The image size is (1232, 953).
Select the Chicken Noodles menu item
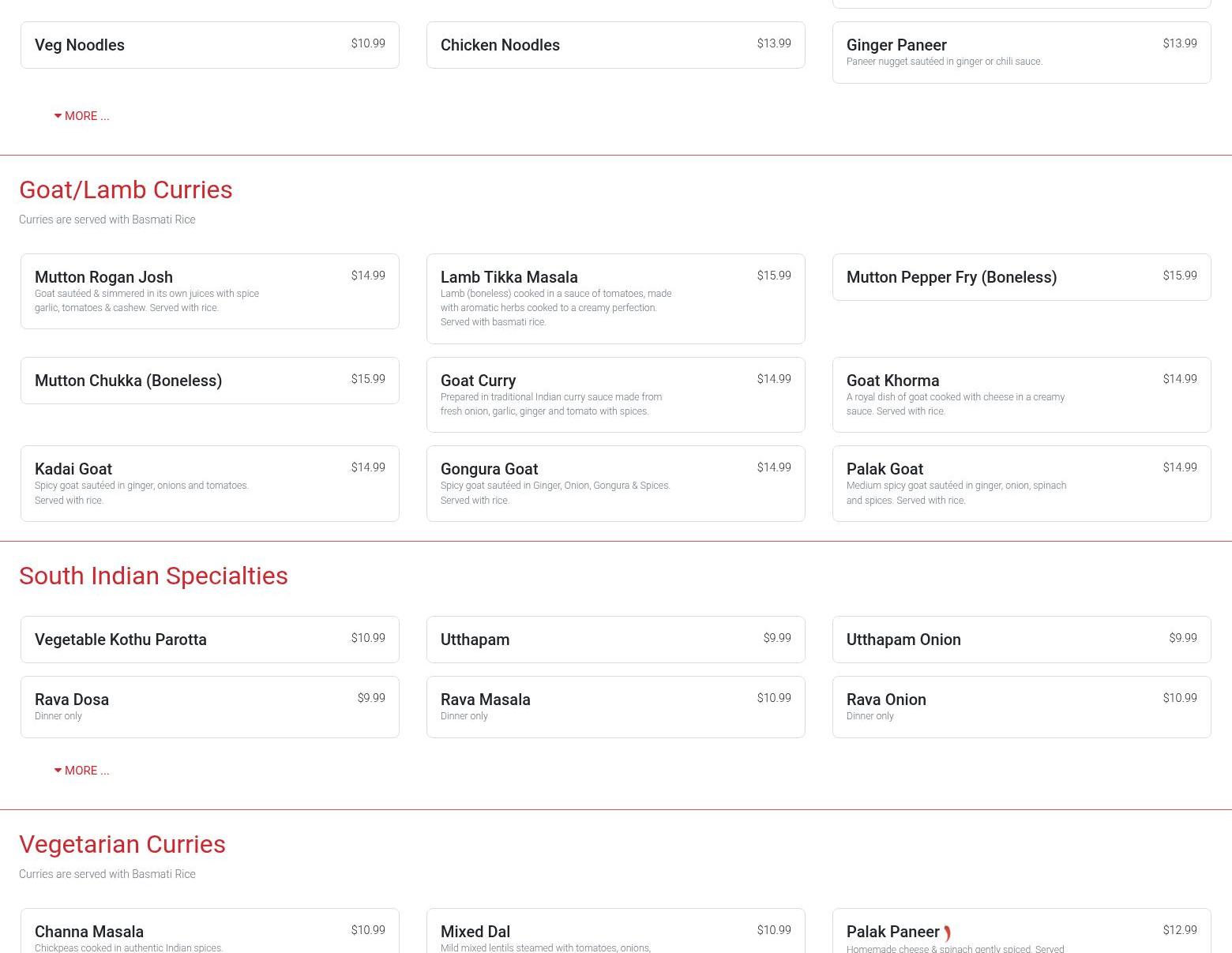pos(615,45)
